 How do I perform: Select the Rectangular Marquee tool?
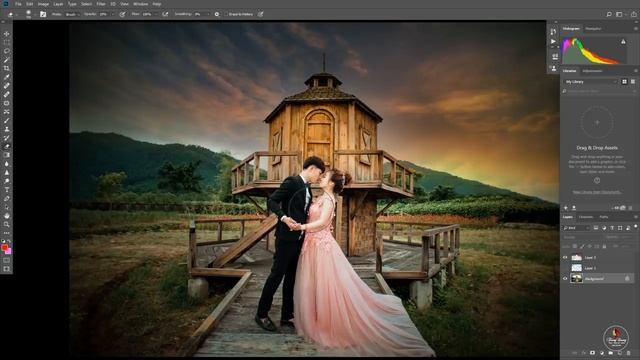(7, 42)
